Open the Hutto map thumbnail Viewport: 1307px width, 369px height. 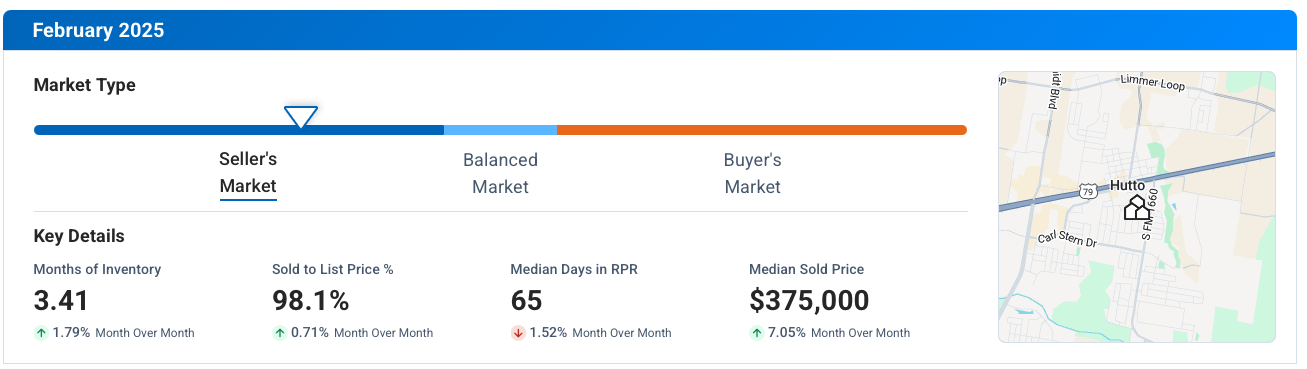click(1137, 207)
